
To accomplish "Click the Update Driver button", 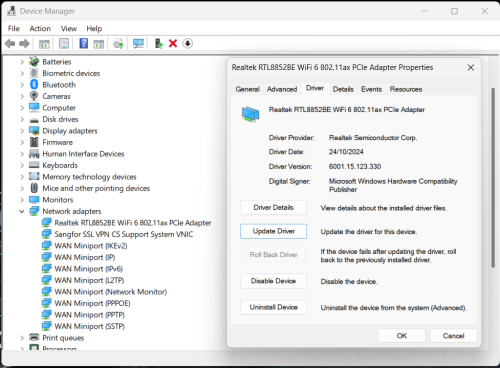I will [273, 231].
